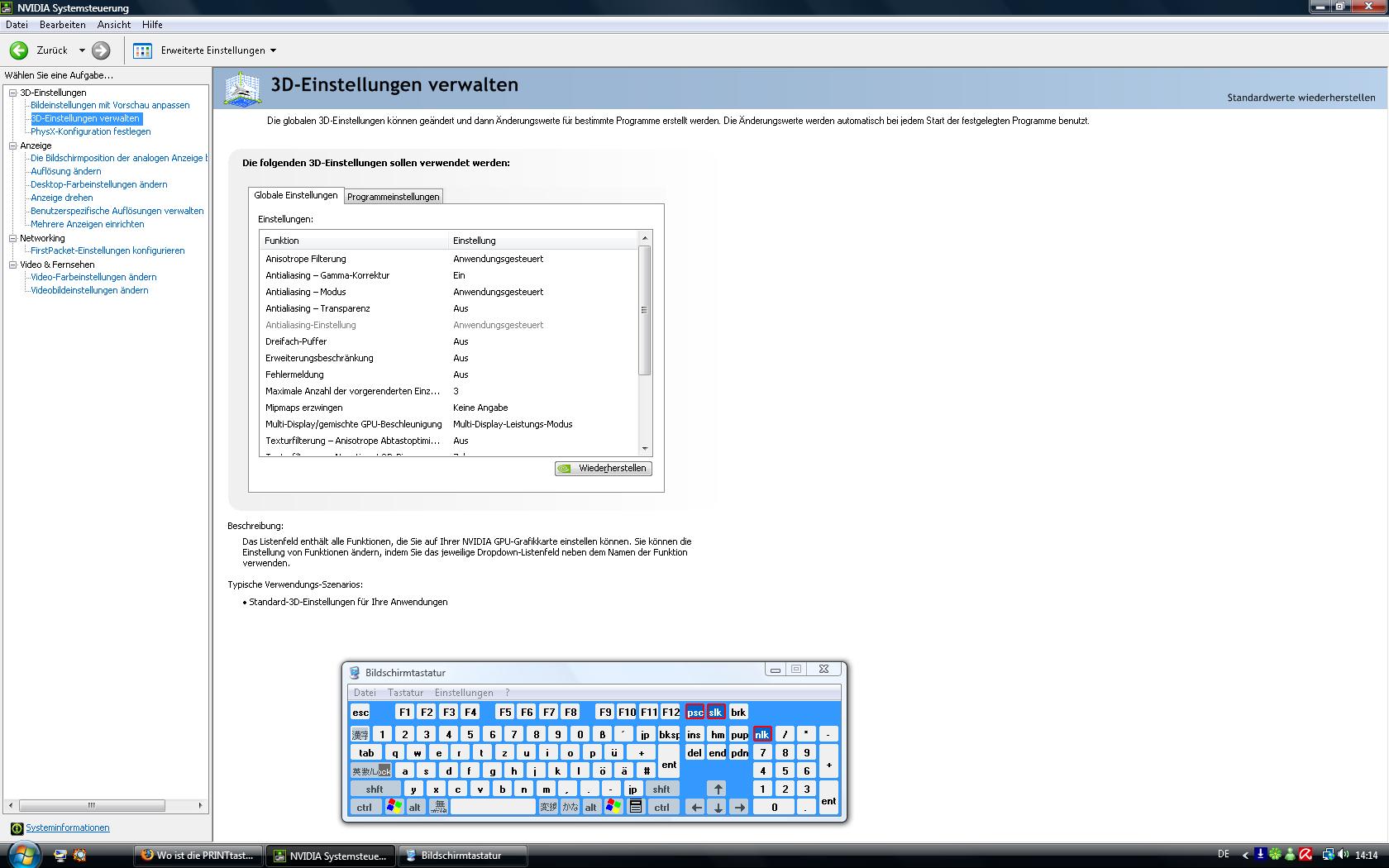Click Standardwerte wiederherstellen link
Image resolution: width=1389 pixels, height=868 pixels.
(x=1301, y=98)
